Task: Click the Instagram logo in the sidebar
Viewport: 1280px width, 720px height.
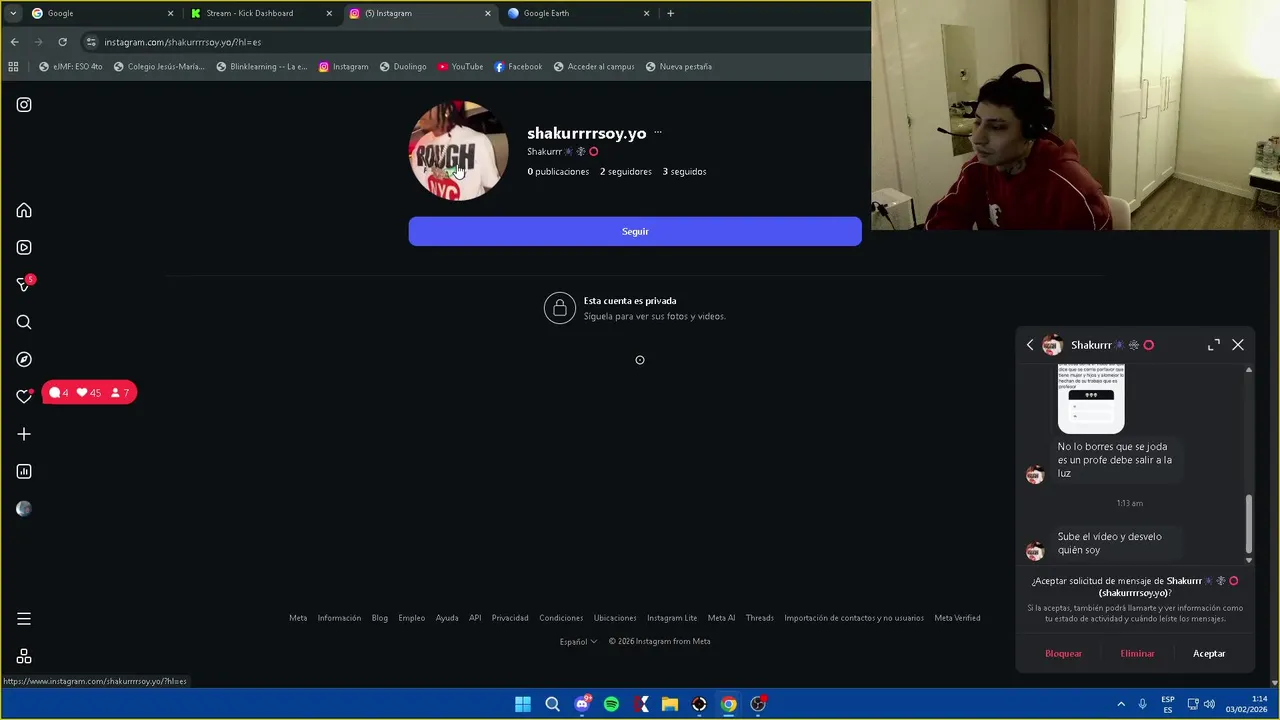Action: click(x=24, y=105)
